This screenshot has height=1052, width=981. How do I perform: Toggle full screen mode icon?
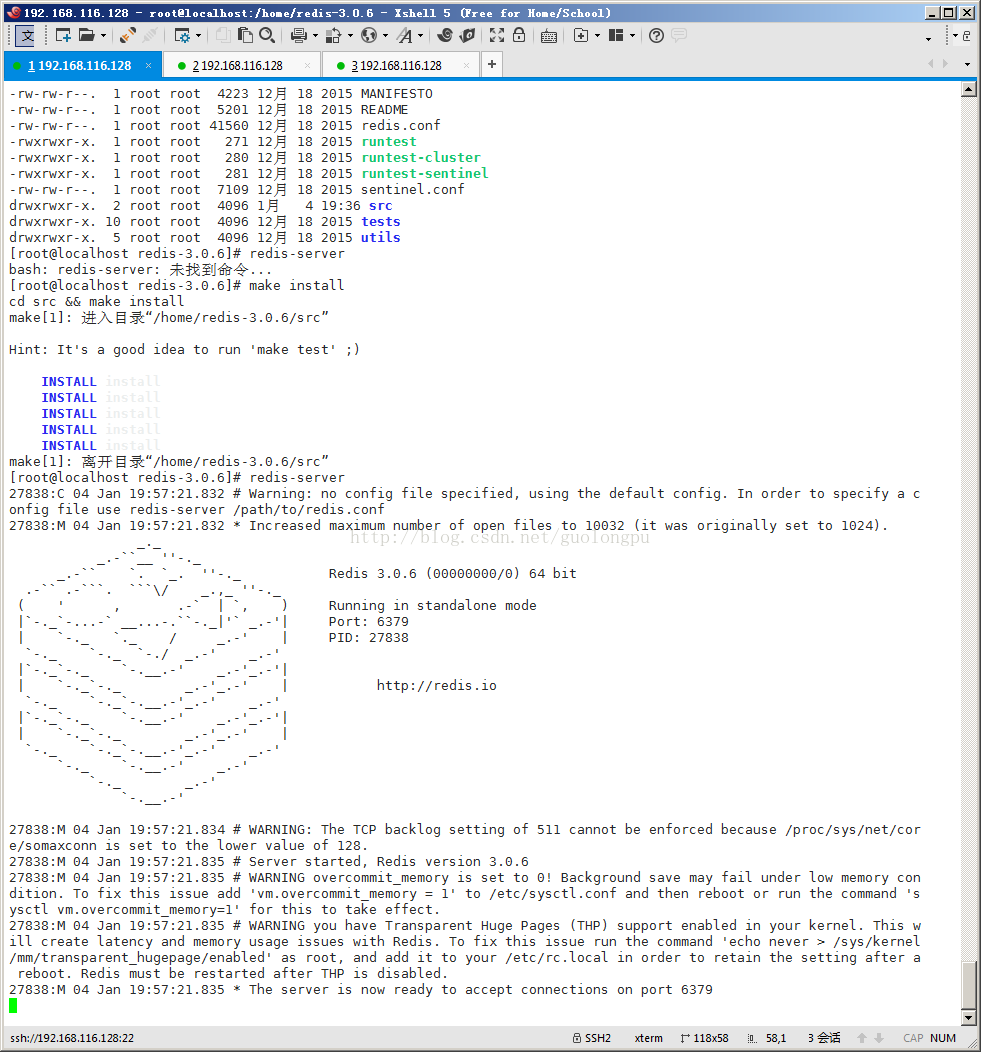point(497,36)
